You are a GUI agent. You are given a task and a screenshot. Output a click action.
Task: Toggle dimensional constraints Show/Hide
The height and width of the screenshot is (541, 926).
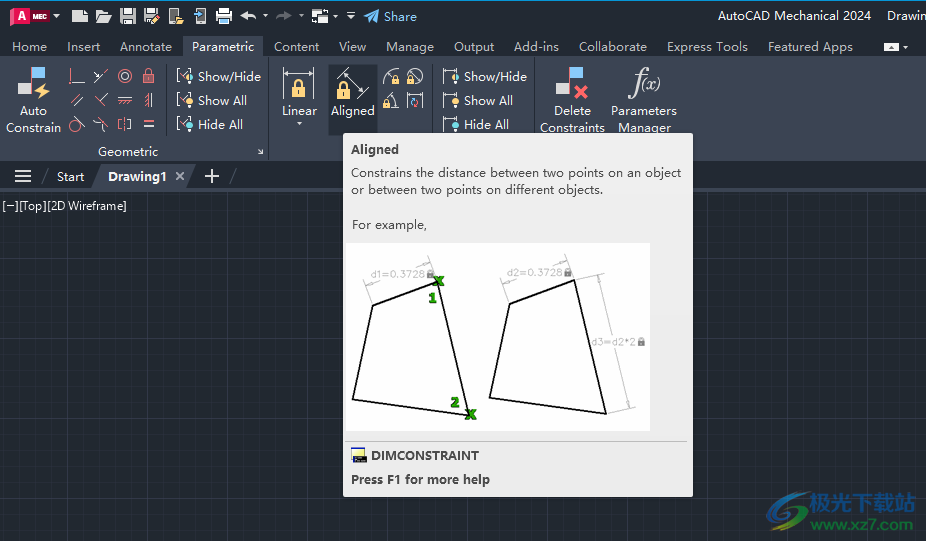[x=484, y=76]
